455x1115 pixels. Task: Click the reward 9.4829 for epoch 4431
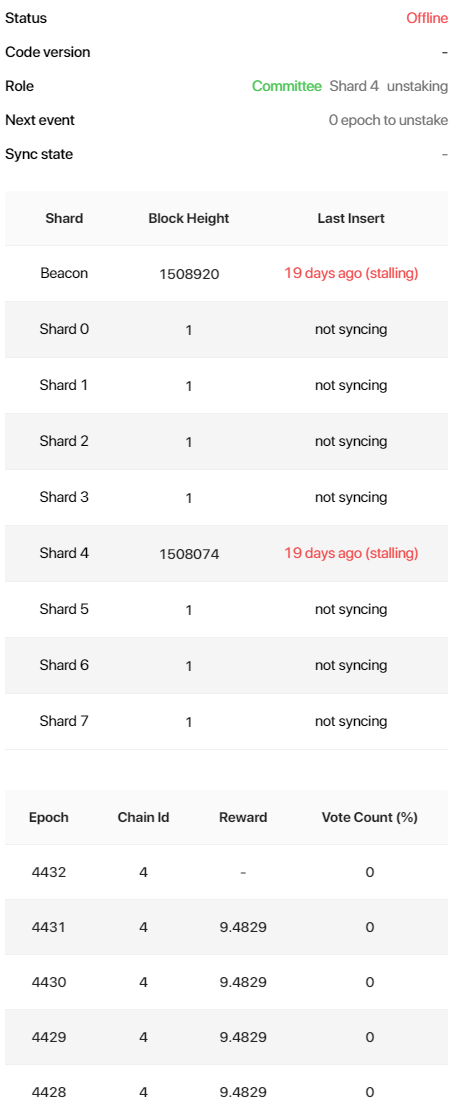(243, 927)
